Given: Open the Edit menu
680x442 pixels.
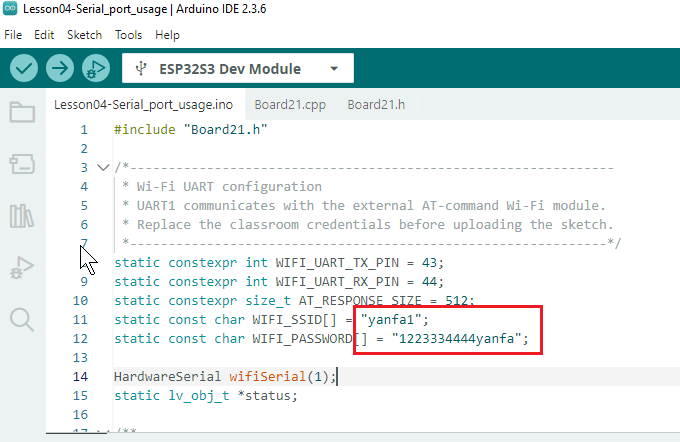Looking at the screenshot, I should tap(44, 35).
